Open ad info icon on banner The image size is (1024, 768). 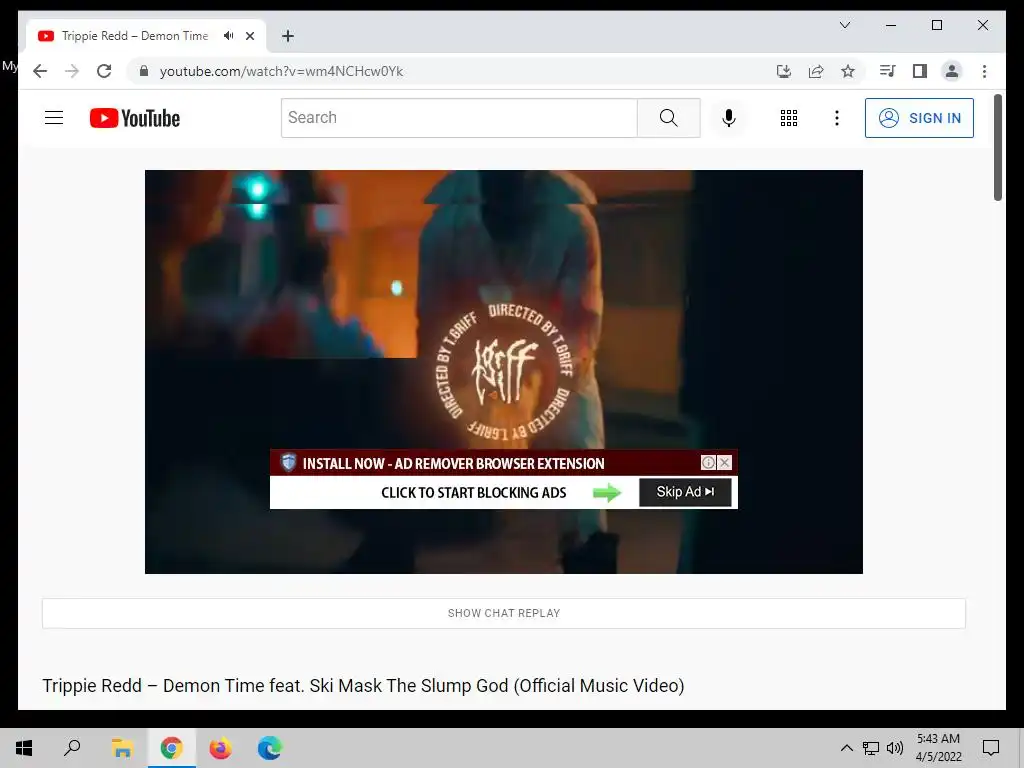pyautogui.click(x=708, y=462)
